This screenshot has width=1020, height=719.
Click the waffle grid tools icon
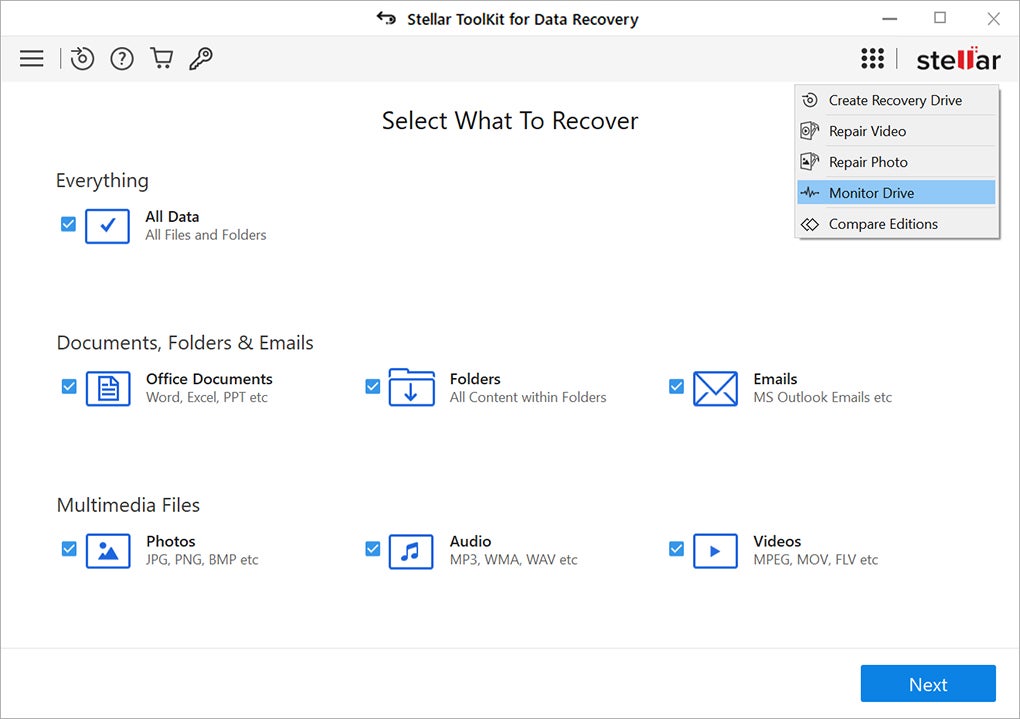click(x=872, y=58)
